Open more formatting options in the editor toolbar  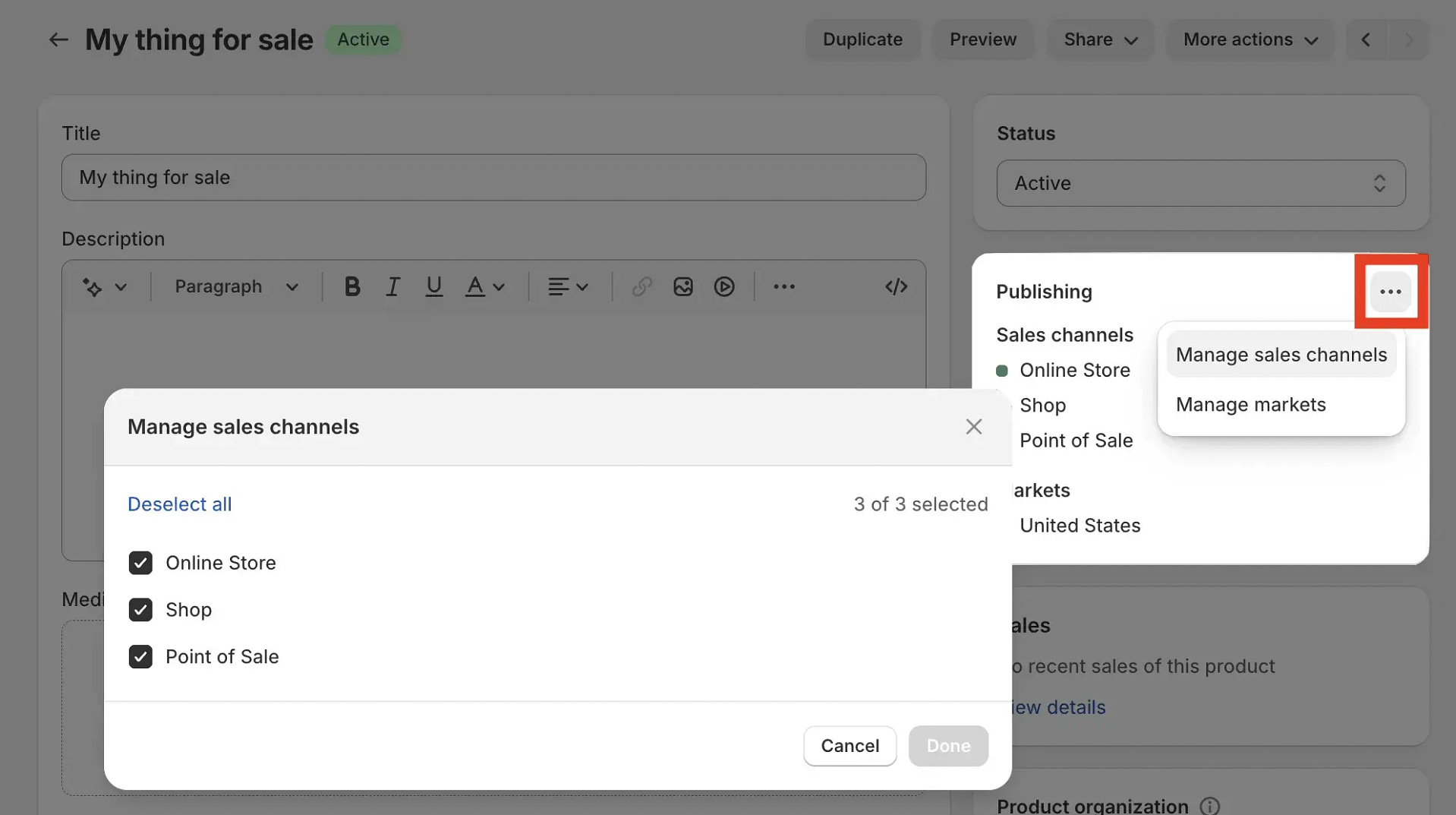point(783,286)
